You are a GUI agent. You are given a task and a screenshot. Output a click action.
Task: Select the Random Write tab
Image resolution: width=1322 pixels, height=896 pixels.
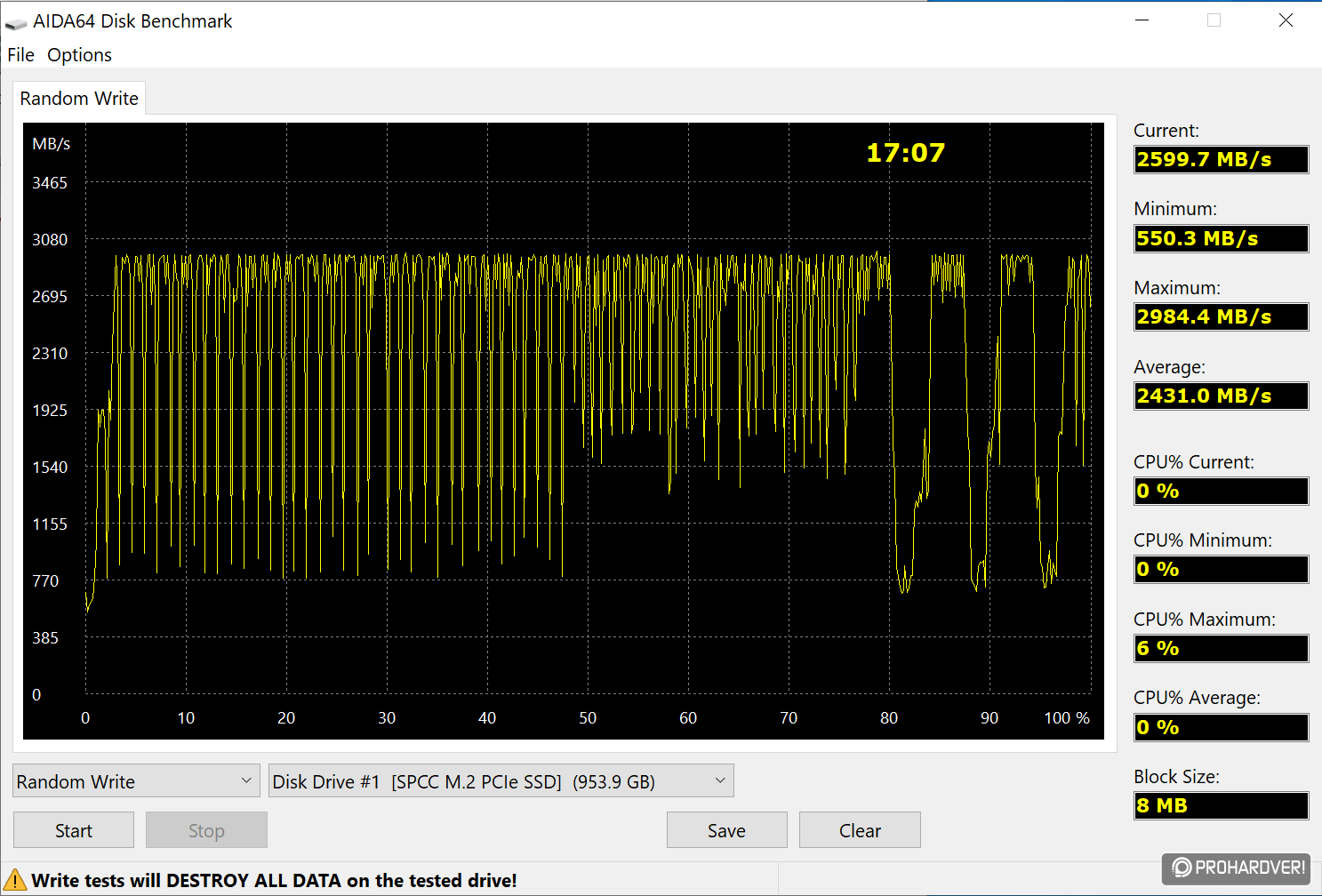click(x=79, y=98)
